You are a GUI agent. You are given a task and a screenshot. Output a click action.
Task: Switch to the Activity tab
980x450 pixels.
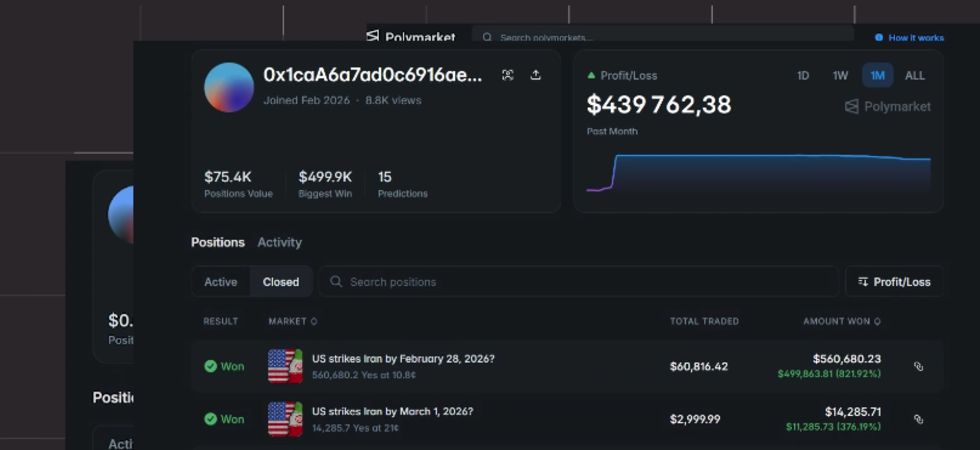[279, 242]
